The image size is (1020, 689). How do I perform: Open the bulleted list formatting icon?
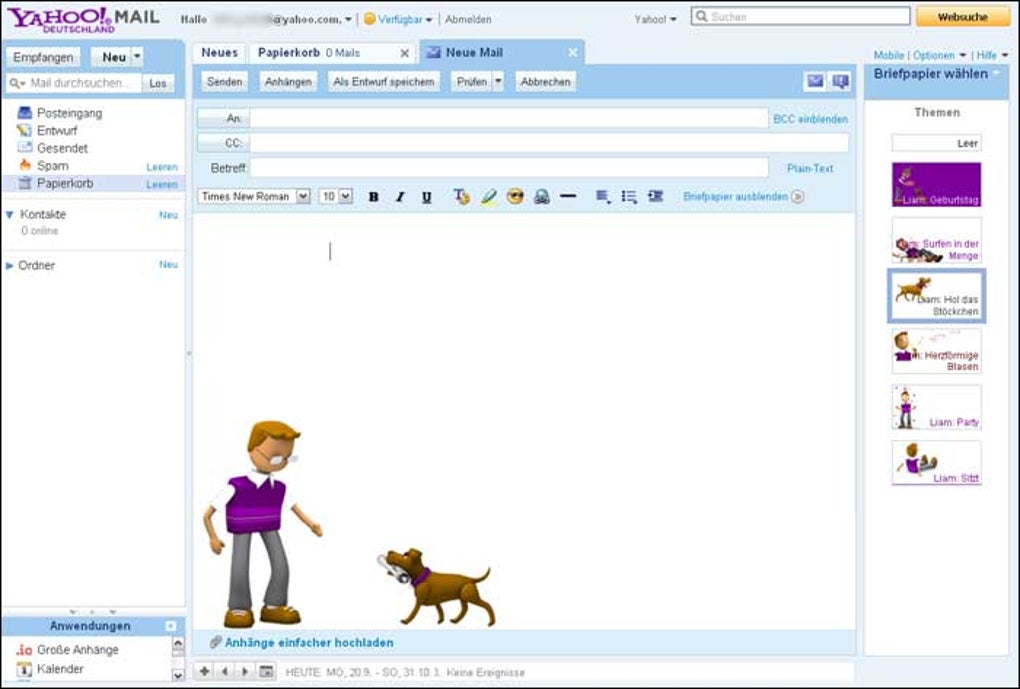click(627, 198)
